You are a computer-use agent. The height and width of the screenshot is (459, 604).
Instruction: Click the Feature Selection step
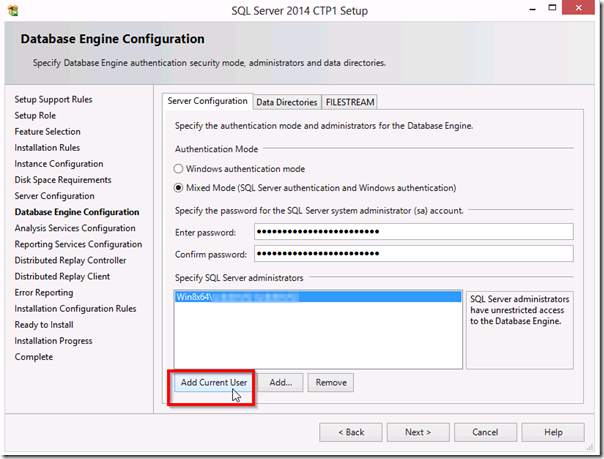(47, 132)
